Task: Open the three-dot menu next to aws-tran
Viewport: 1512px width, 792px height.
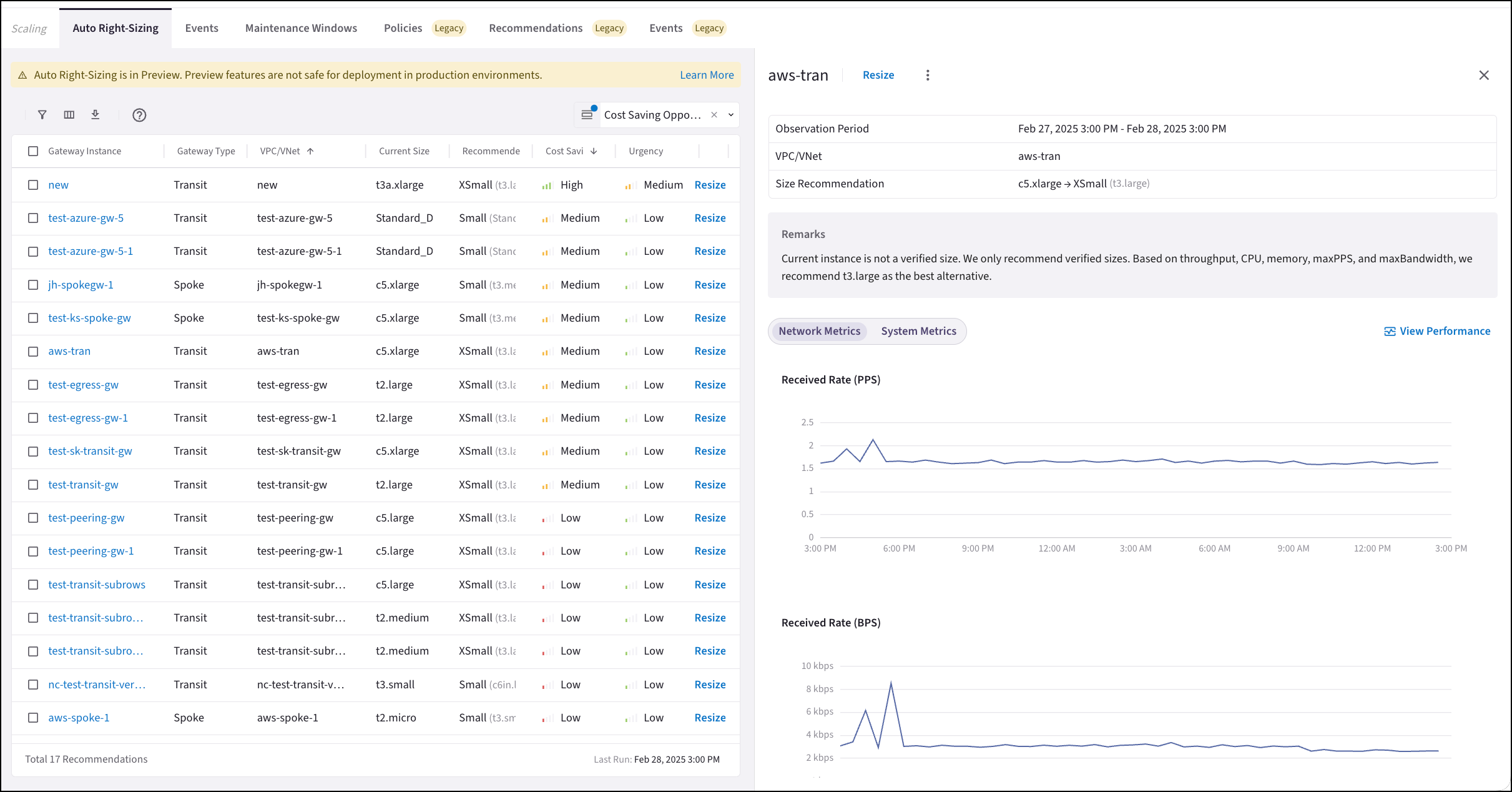Action: click(928, 74)
